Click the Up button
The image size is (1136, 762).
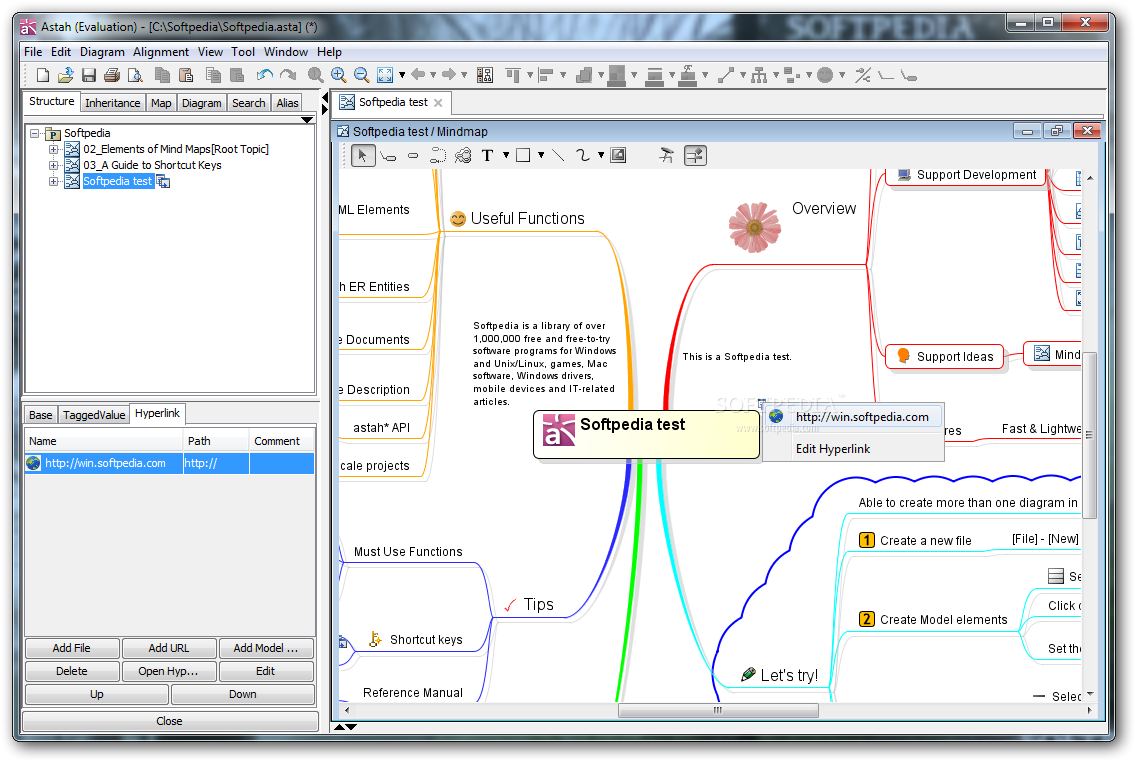tap(96, 694)
